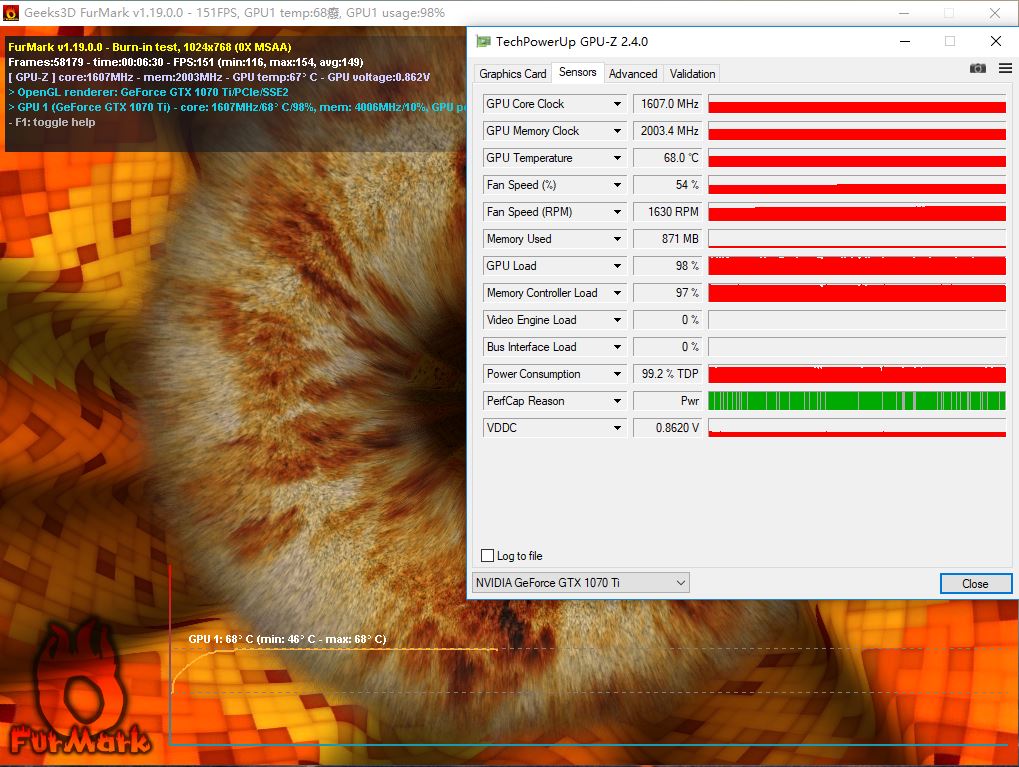The image size is (1019, 767).
Task: Click the GPU Load 98 % value
Action: (x=667, y=266)
